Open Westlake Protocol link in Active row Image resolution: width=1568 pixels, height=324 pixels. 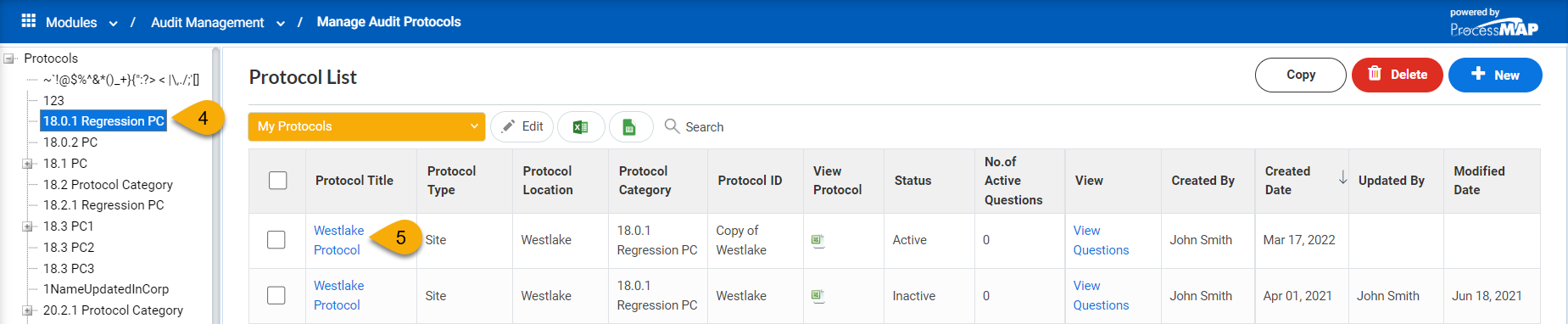click(x=338, y=240)
